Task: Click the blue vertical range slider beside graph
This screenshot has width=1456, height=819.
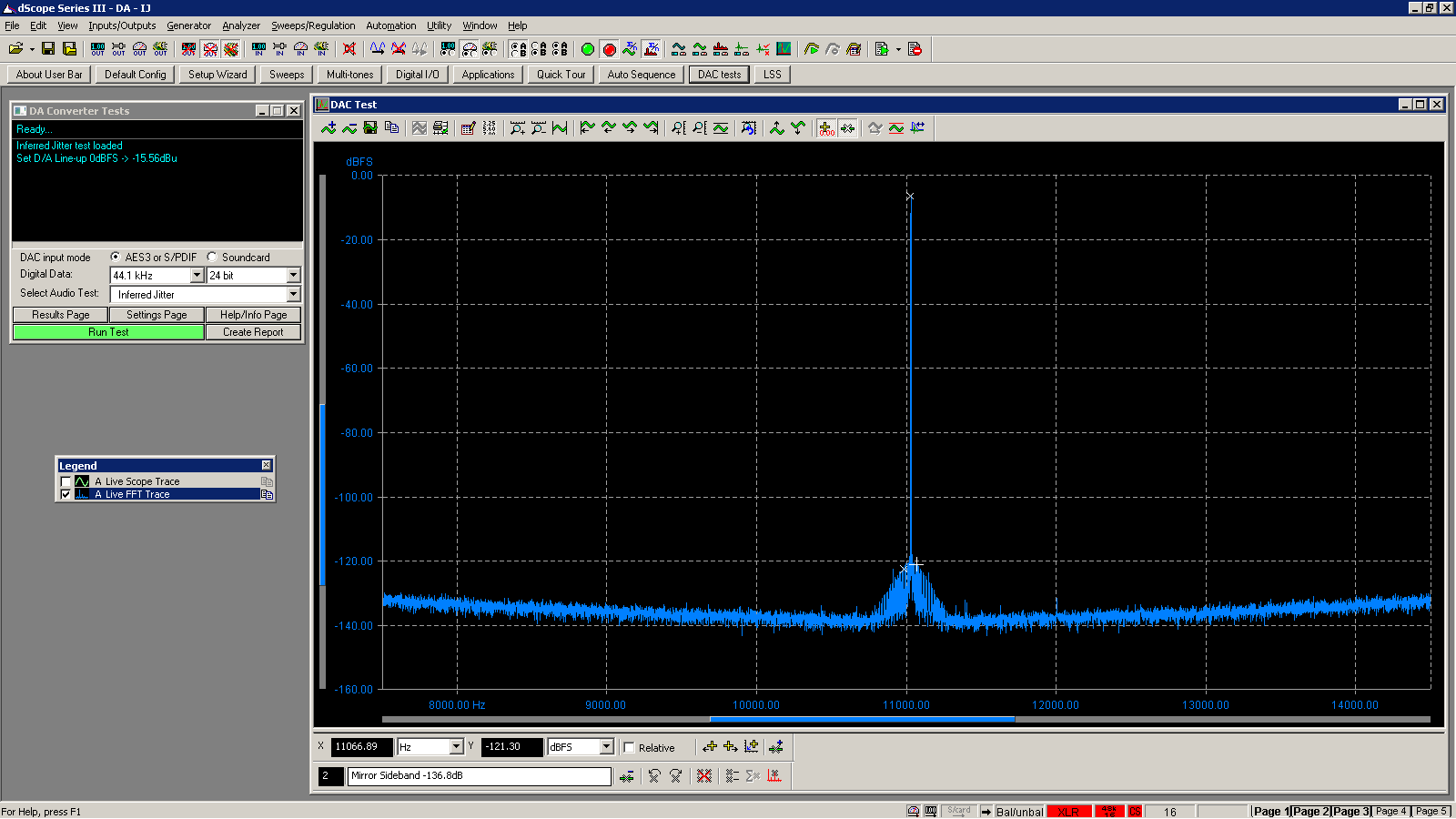Action: [x=322, y=494]
